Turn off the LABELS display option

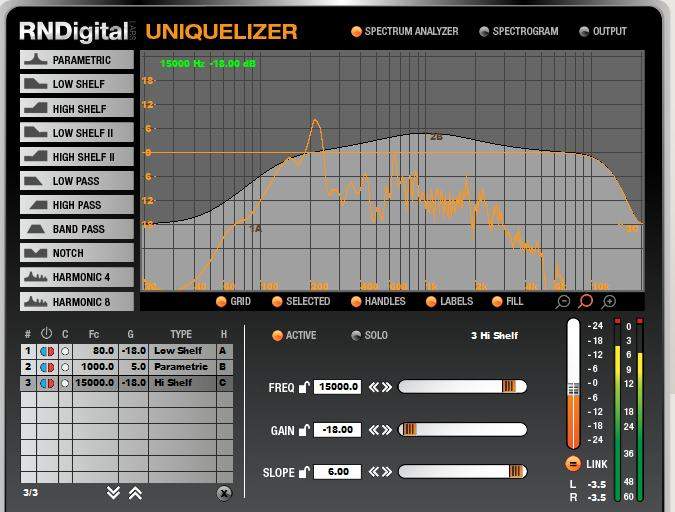432,301
